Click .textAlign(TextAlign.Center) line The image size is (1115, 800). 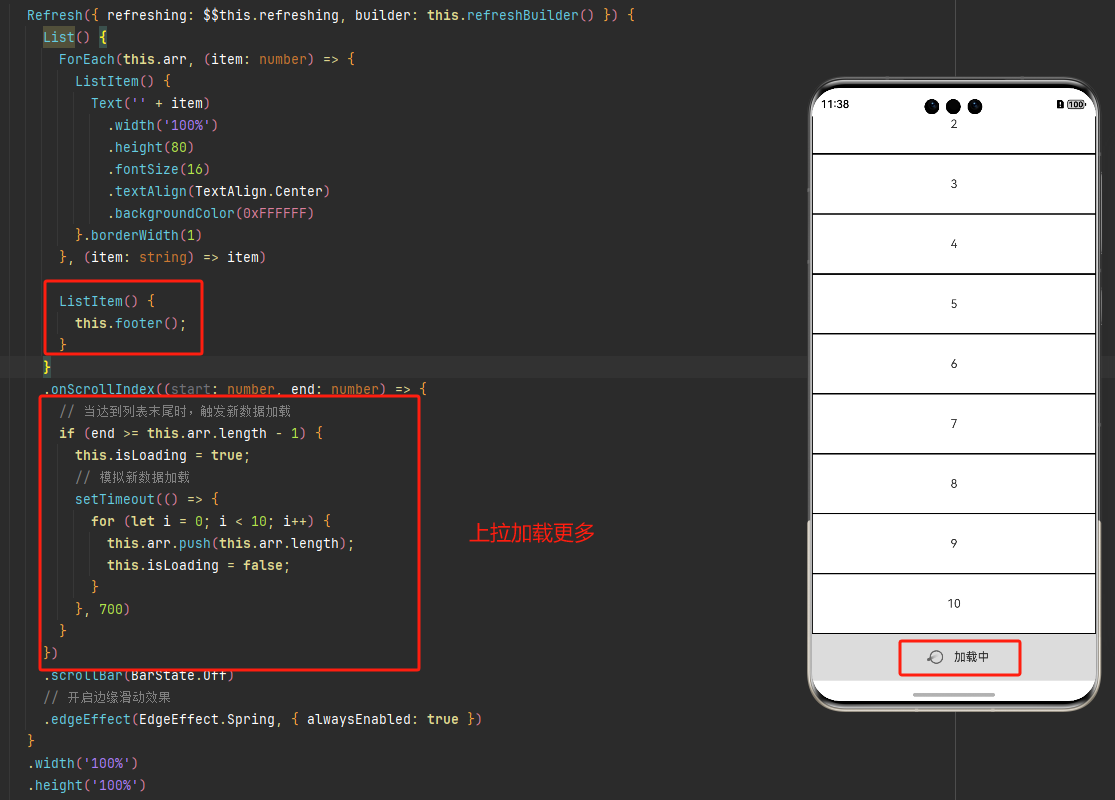[218, 191]
